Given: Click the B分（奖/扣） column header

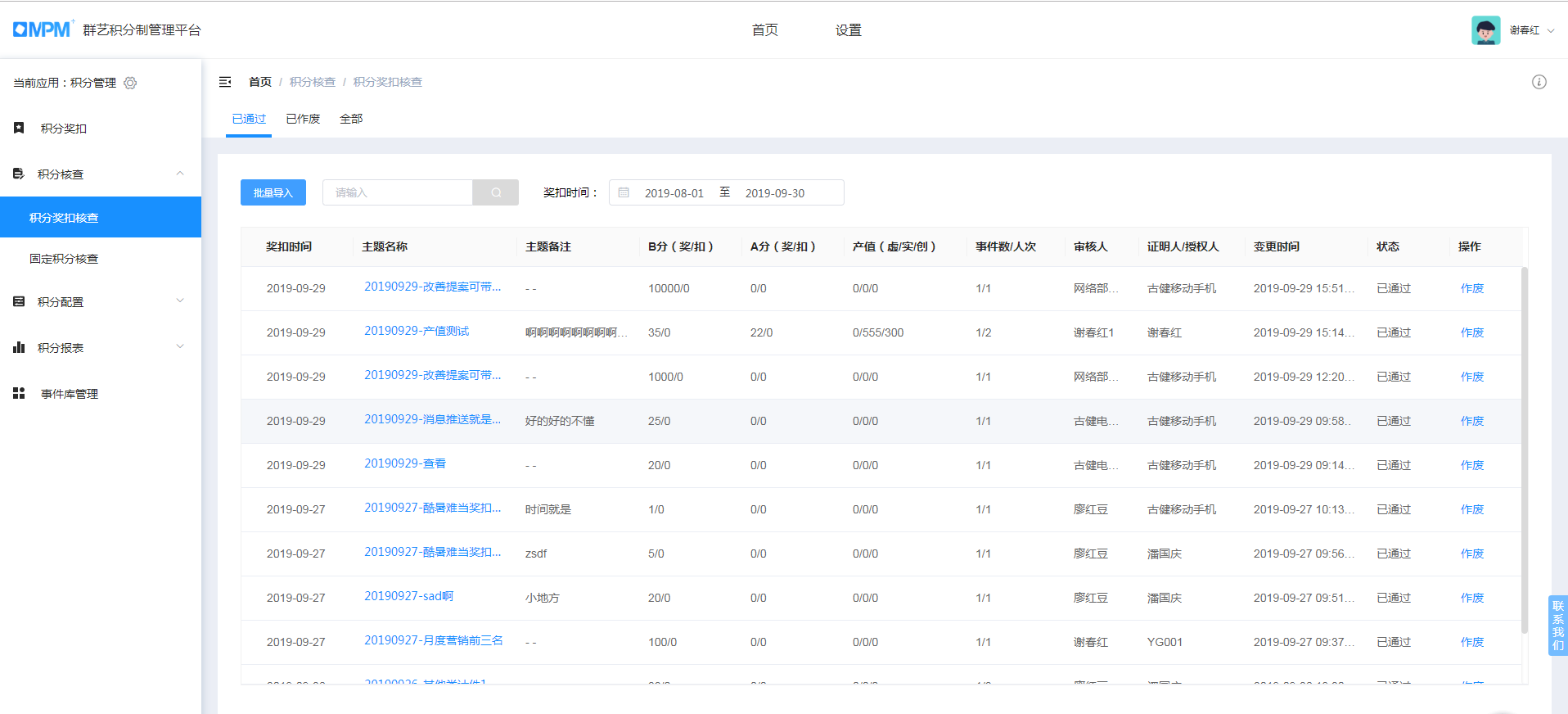Looking at the screenshot, I should tap(681, 246).
